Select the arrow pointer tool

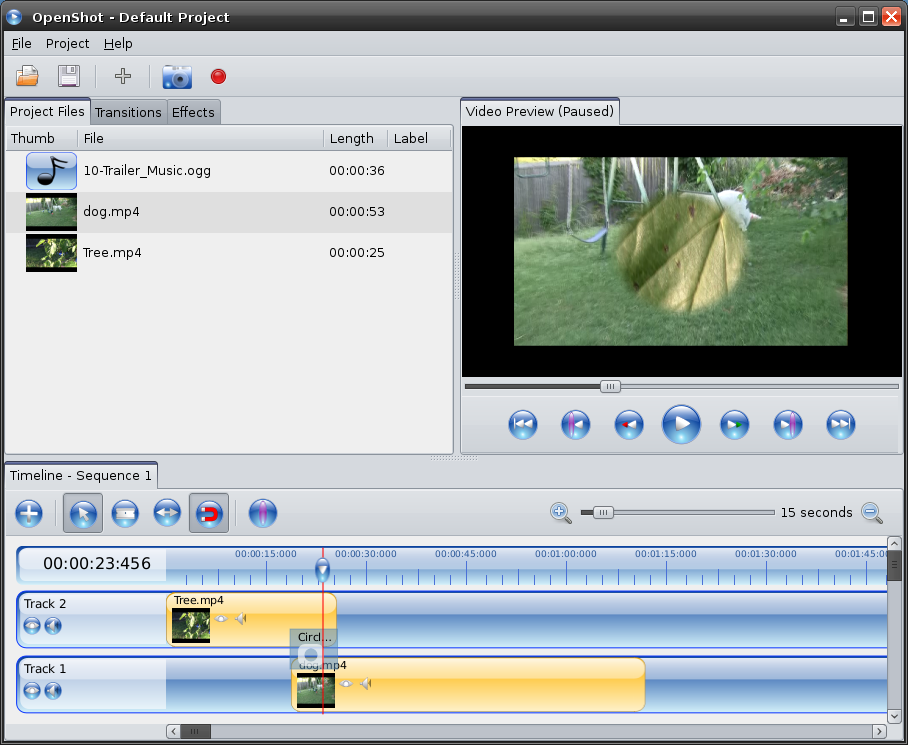(83, 514)
